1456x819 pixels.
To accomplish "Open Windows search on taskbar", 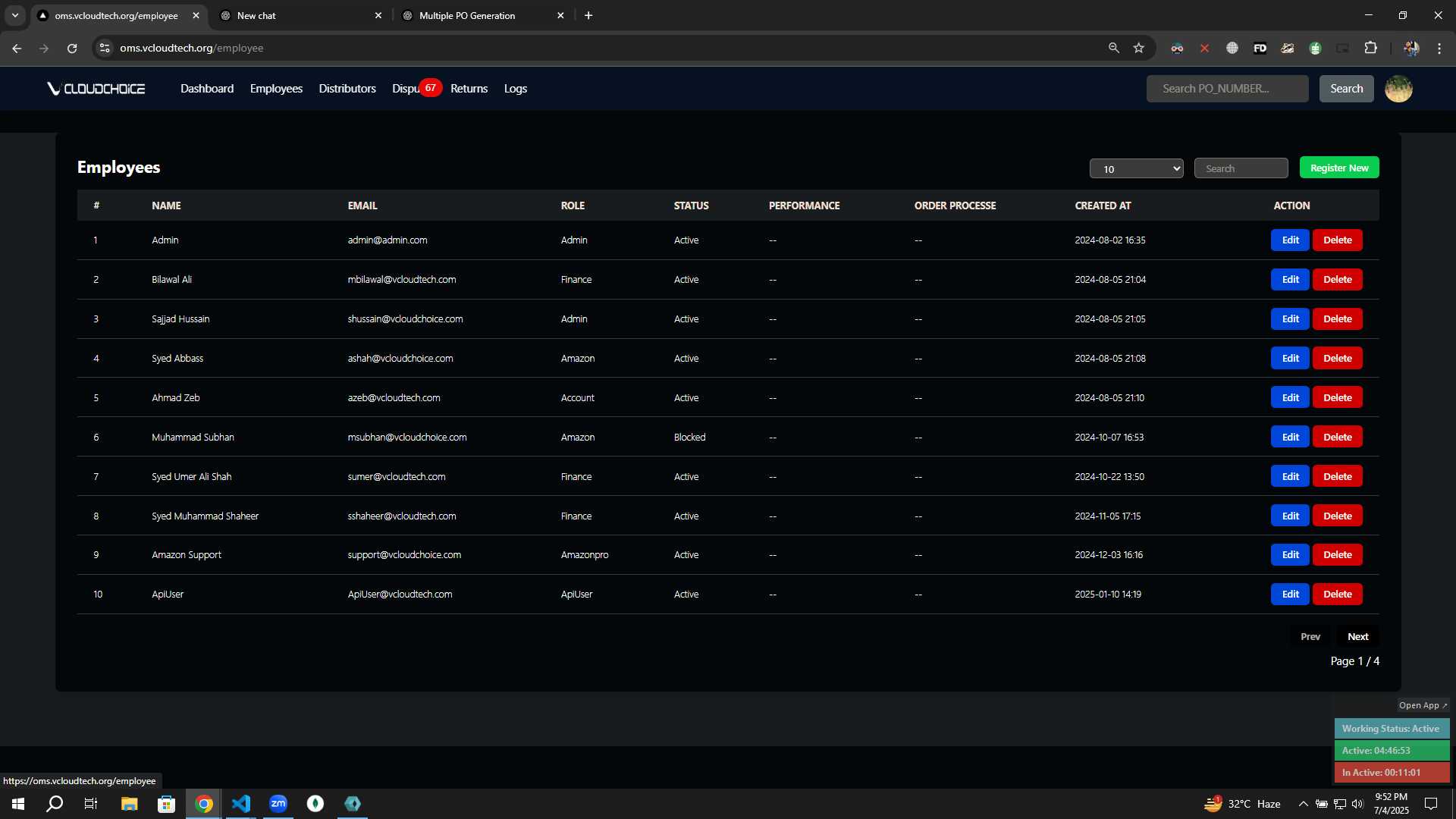I will [x=55, y=804].
